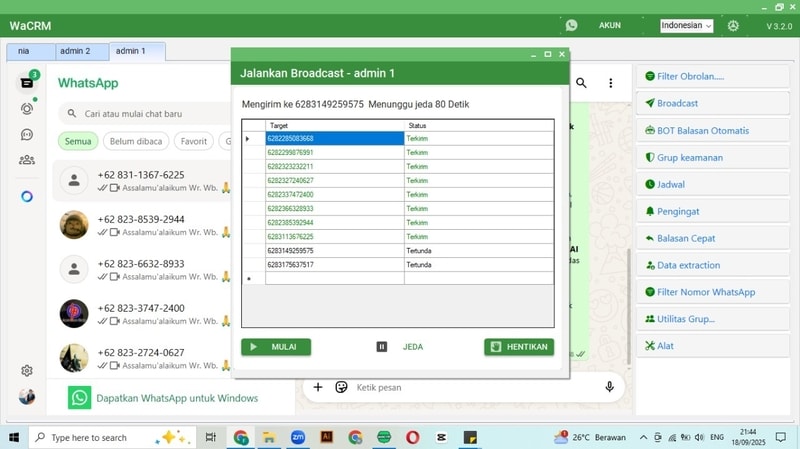
Task: Click the microphone voice message icon
Action: 609,387
